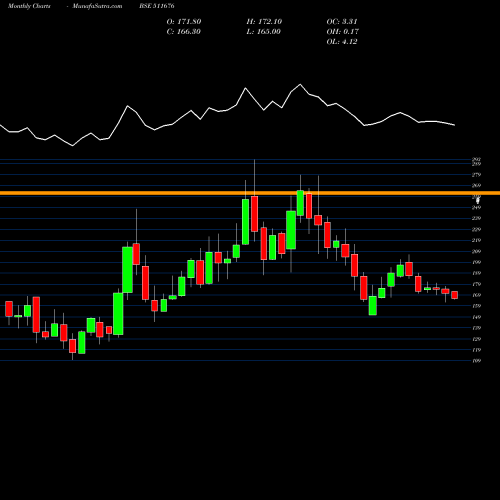
Task: Click the 209 price axis label
Action: point(477,252)
